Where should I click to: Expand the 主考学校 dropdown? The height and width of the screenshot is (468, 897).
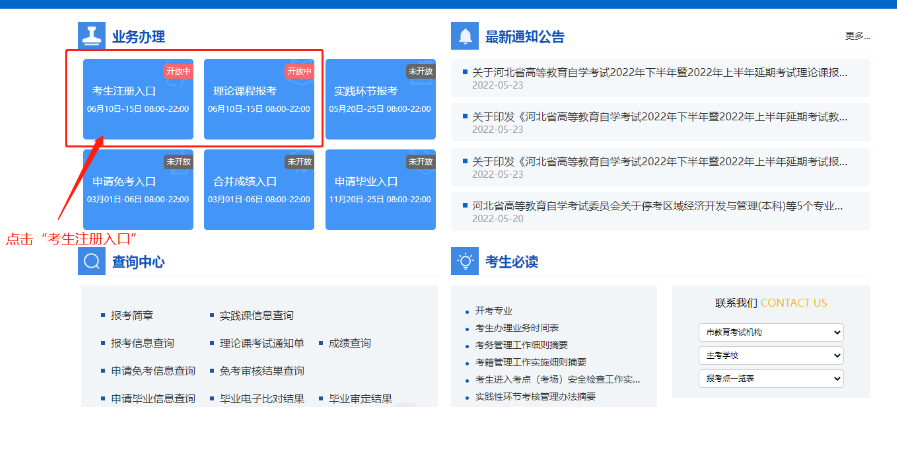tap(771, 355)
